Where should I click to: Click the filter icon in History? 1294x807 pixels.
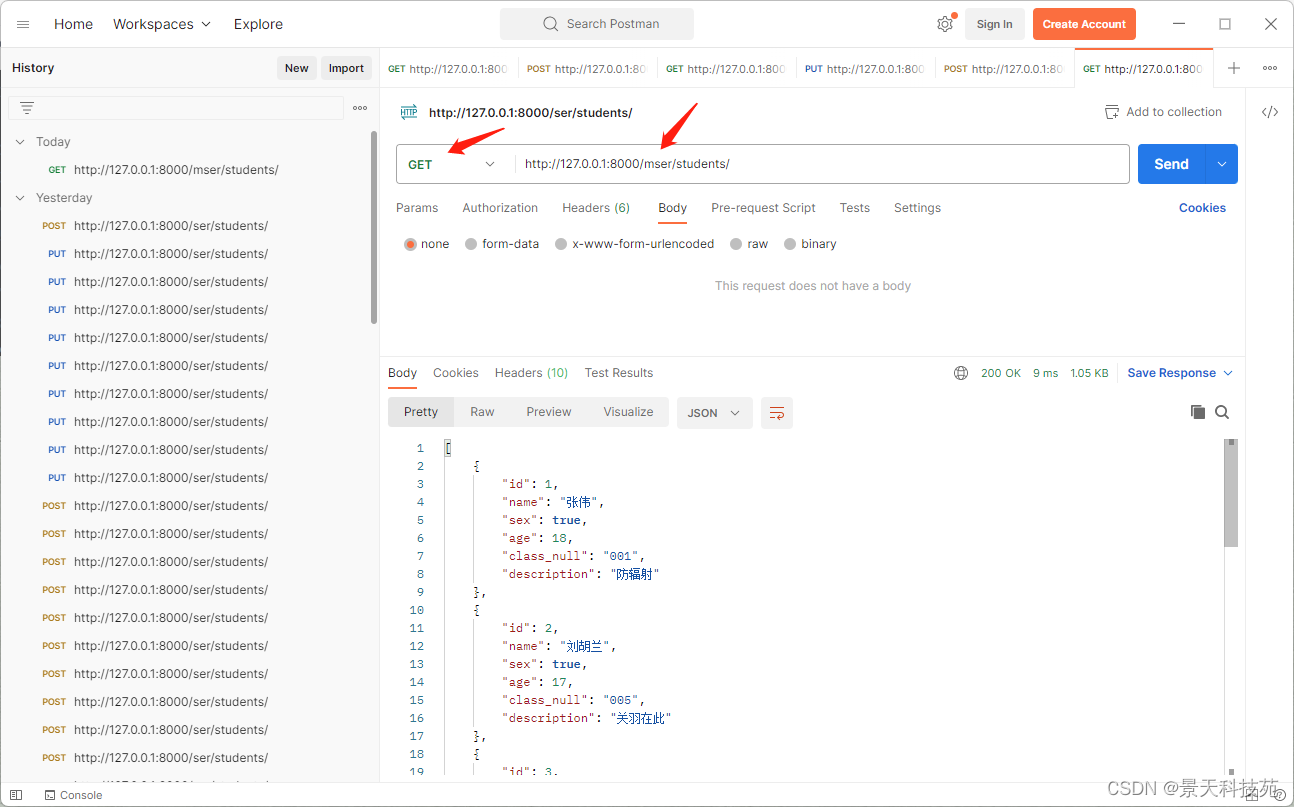(27, 108)
